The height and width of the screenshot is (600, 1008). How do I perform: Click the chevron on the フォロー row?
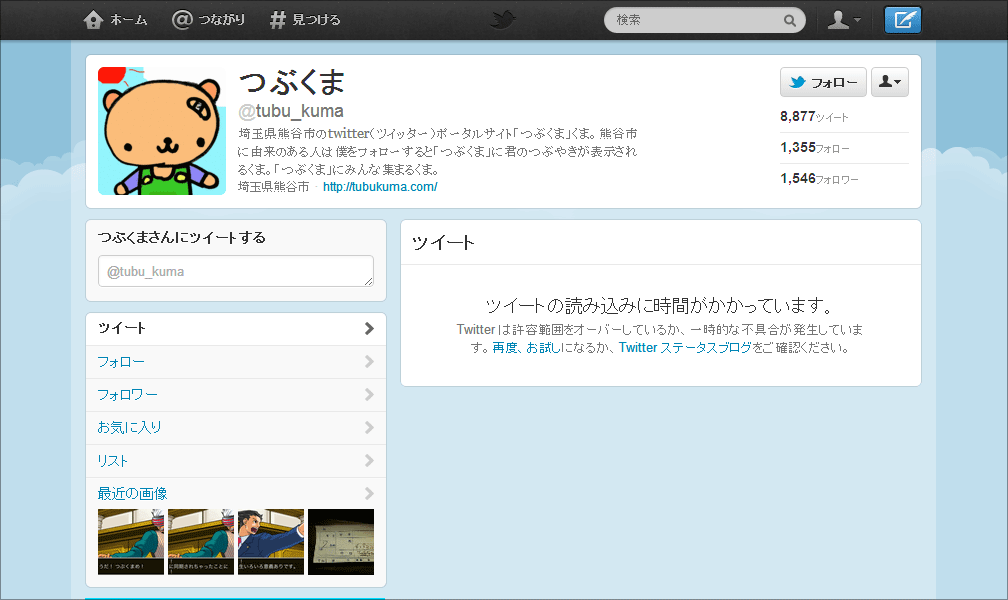pos(369,361)
